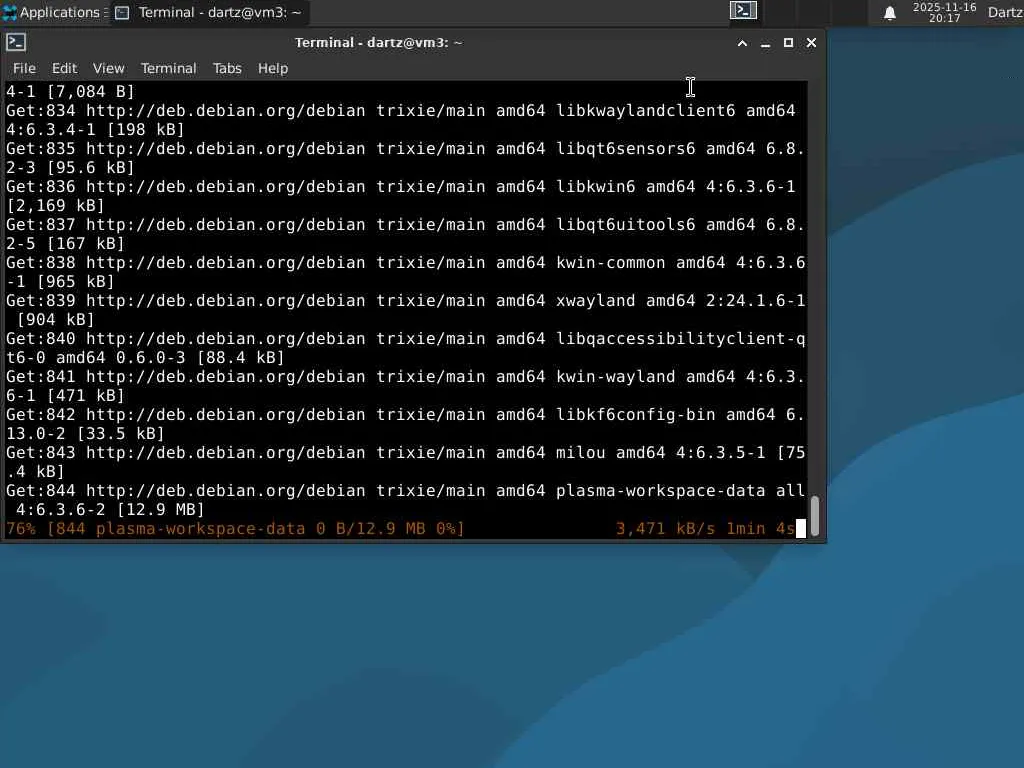Open the Tabs menu
This screenshot has width=1024, height=768.
tap(227, 68)
